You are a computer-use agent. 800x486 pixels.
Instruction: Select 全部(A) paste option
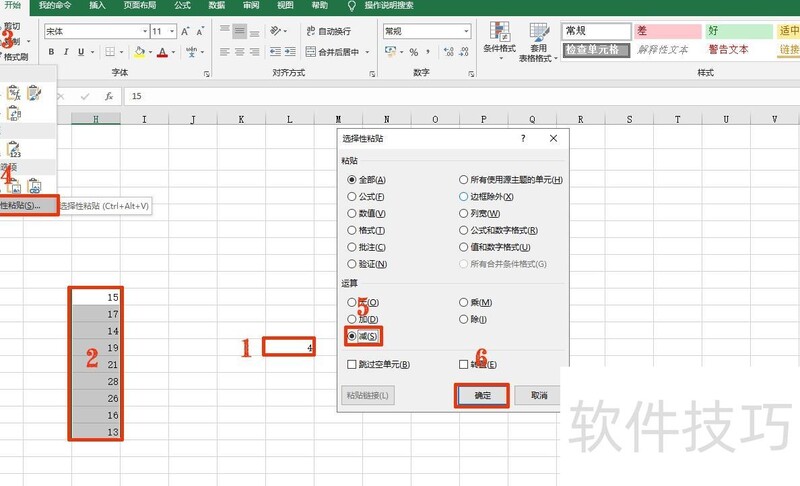coord(366,180)
